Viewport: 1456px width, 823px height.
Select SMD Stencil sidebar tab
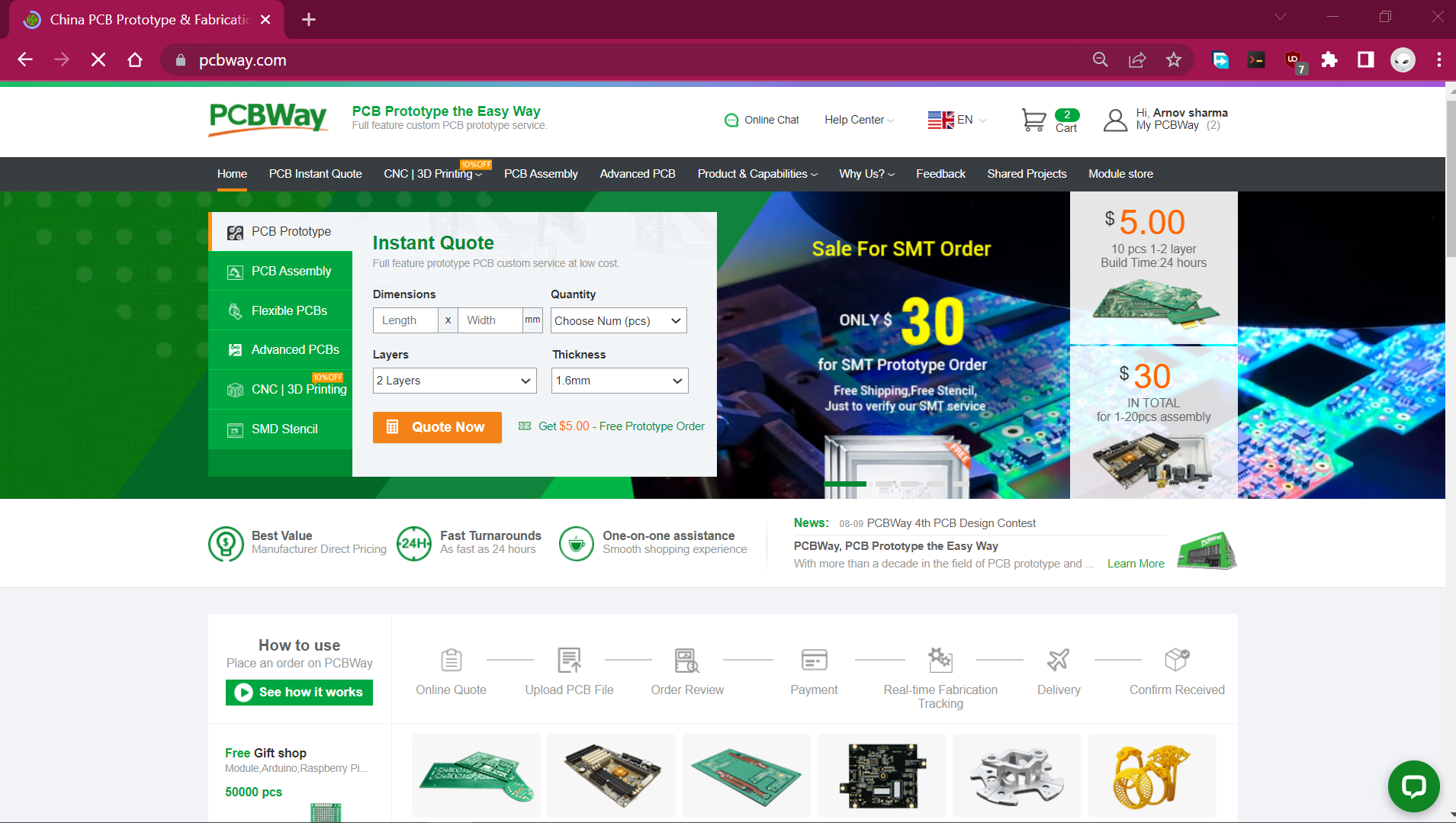pyautogui.click(x=281, y=429)
